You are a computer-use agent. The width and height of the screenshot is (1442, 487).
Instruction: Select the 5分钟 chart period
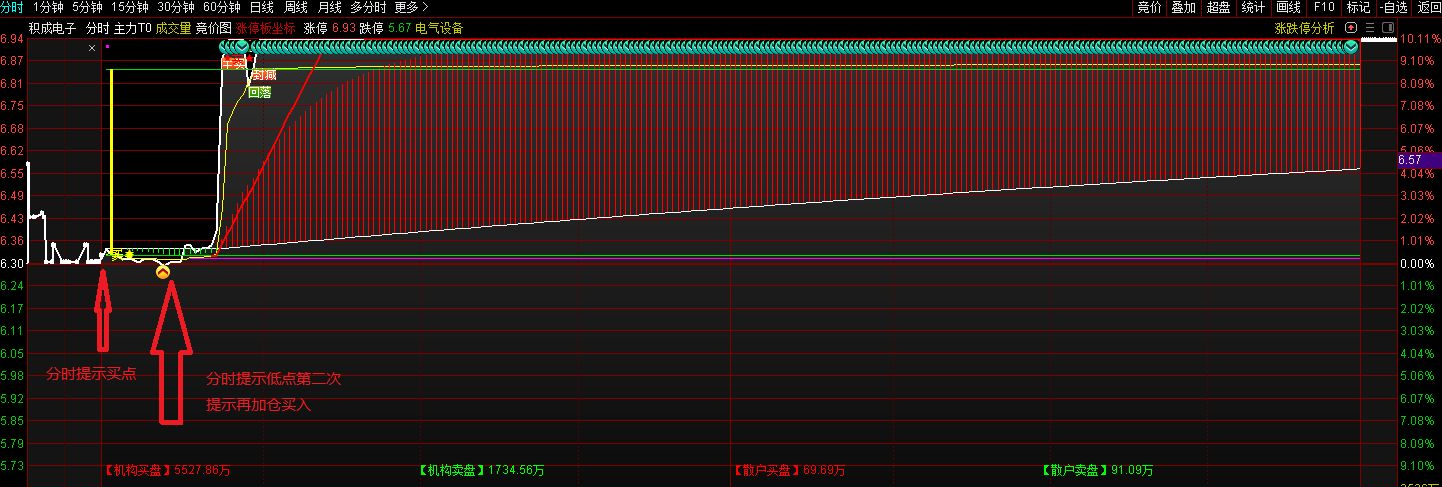coord(87,7)
